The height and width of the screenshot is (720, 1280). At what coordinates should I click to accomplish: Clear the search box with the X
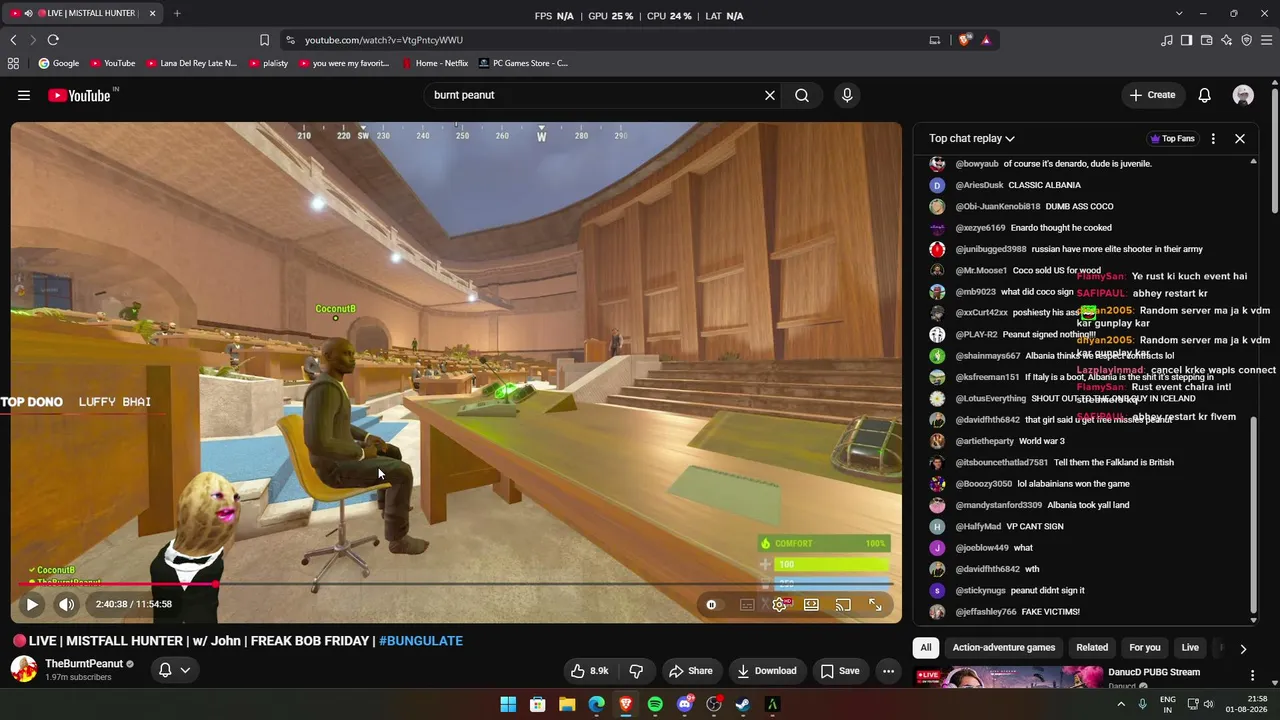770,95
